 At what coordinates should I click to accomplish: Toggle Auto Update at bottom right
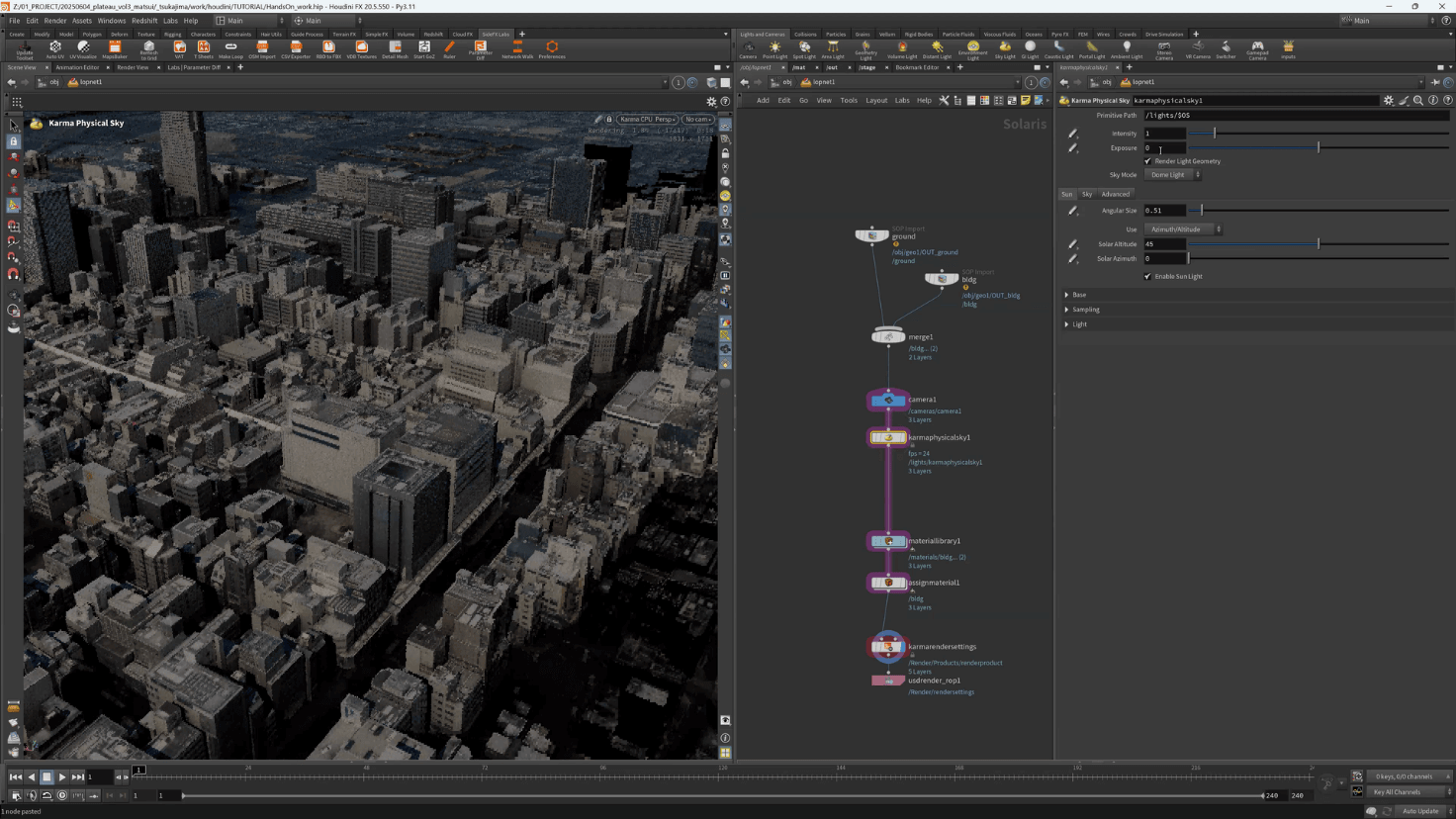1420,811
